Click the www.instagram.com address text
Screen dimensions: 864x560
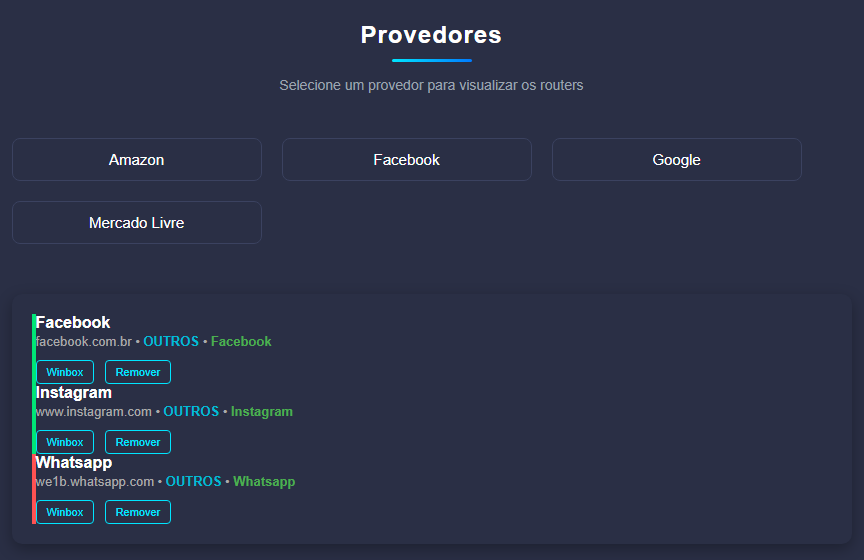(94, 411)
